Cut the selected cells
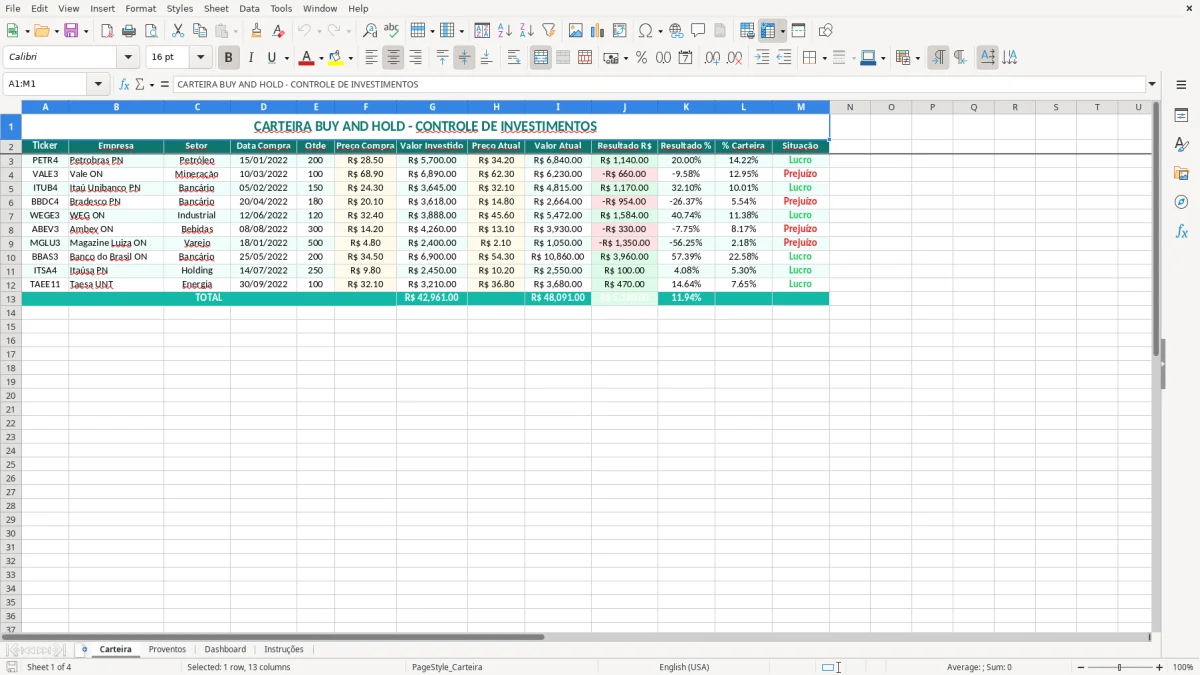1200x675 pixels. point(177,31)
